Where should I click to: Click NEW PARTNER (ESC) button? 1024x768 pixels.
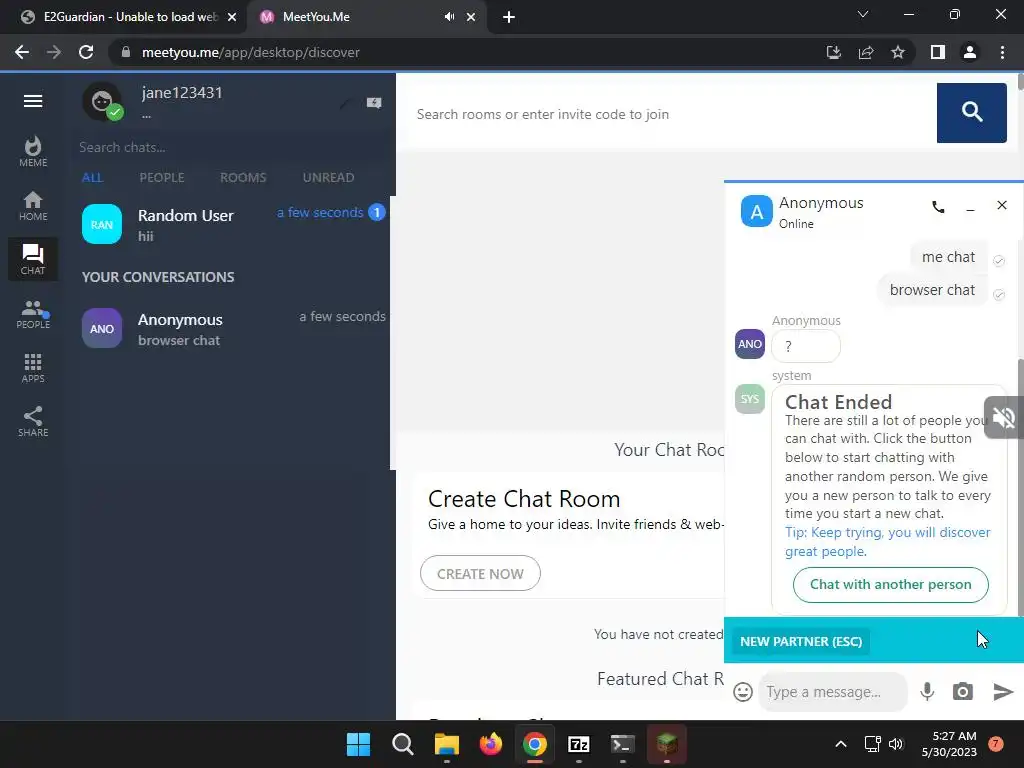click(x=801, y=641)
